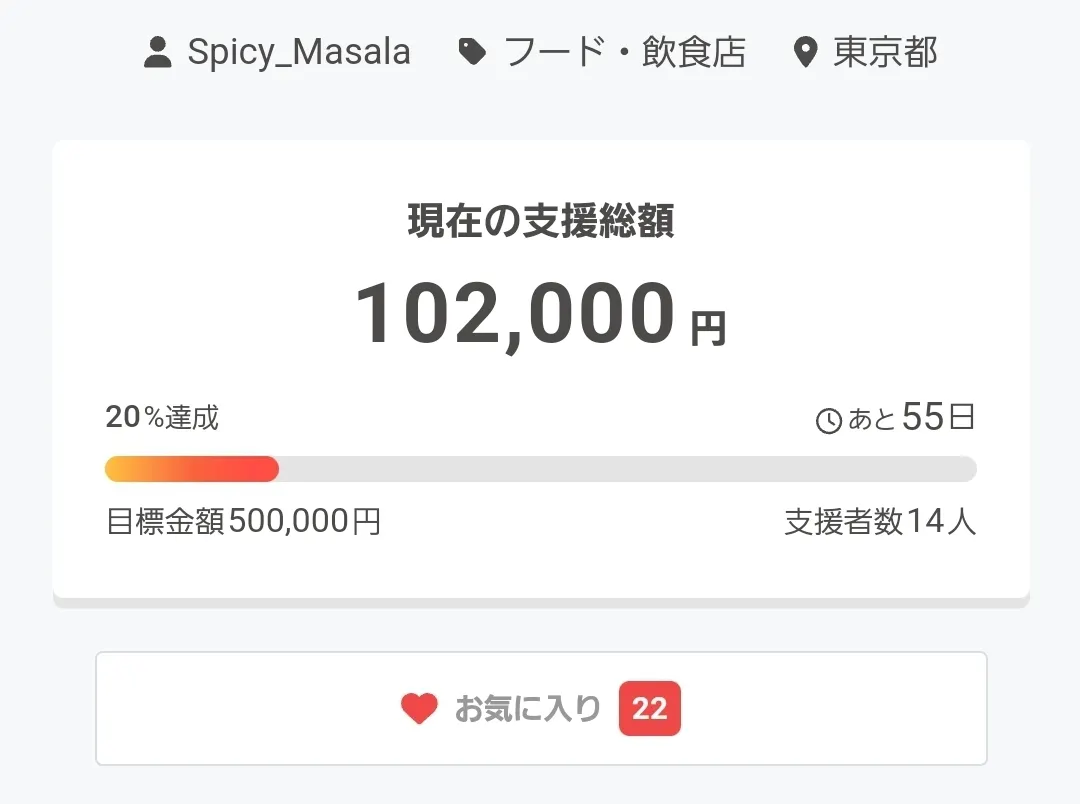Click the 現在の支援総額 heading
The image size is (1080, 804).
click(541, 221)
